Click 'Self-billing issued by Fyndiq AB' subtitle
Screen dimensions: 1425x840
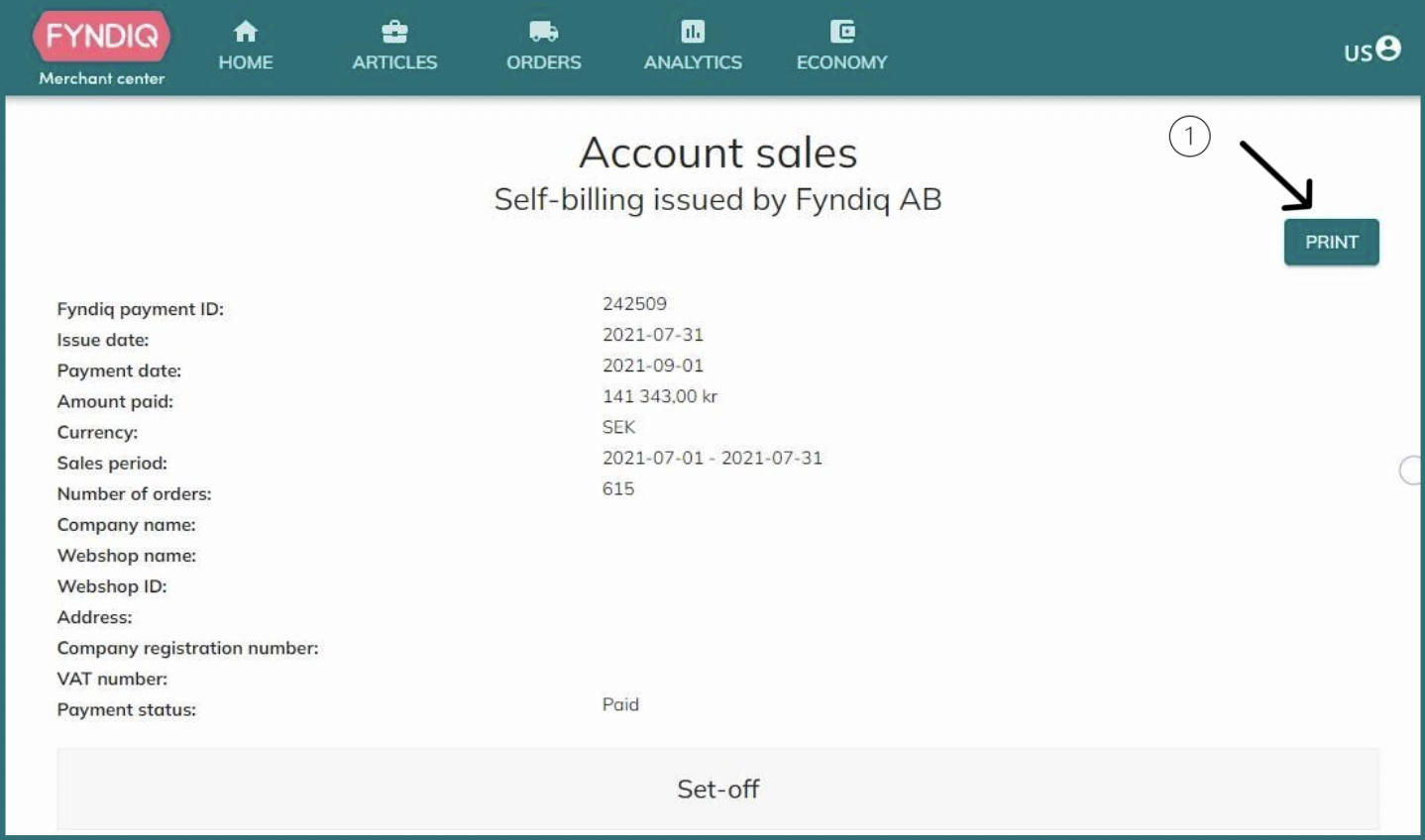[x=717, y=199]
